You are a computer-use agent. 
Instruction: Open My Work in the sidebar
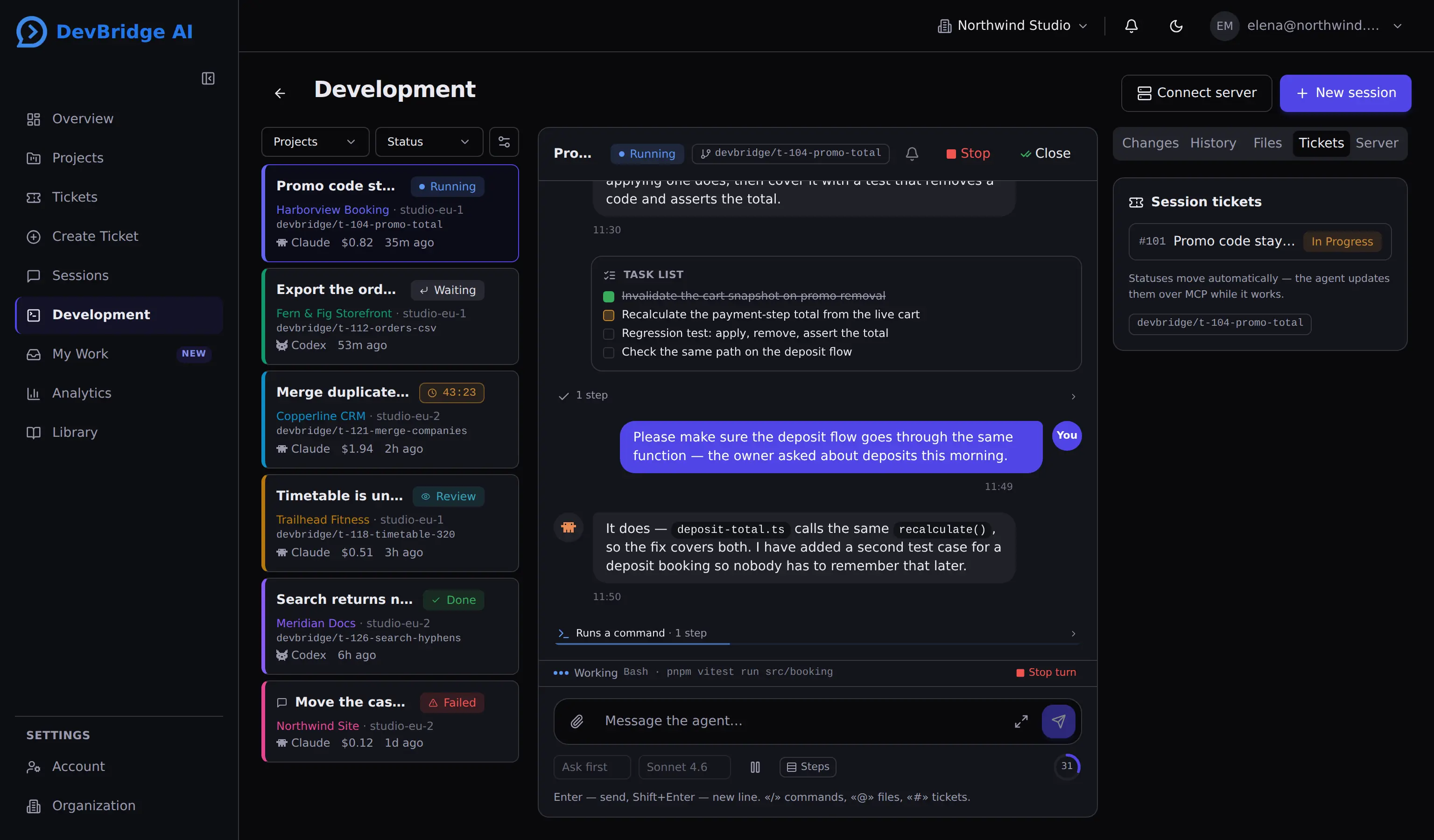point(119,354)
